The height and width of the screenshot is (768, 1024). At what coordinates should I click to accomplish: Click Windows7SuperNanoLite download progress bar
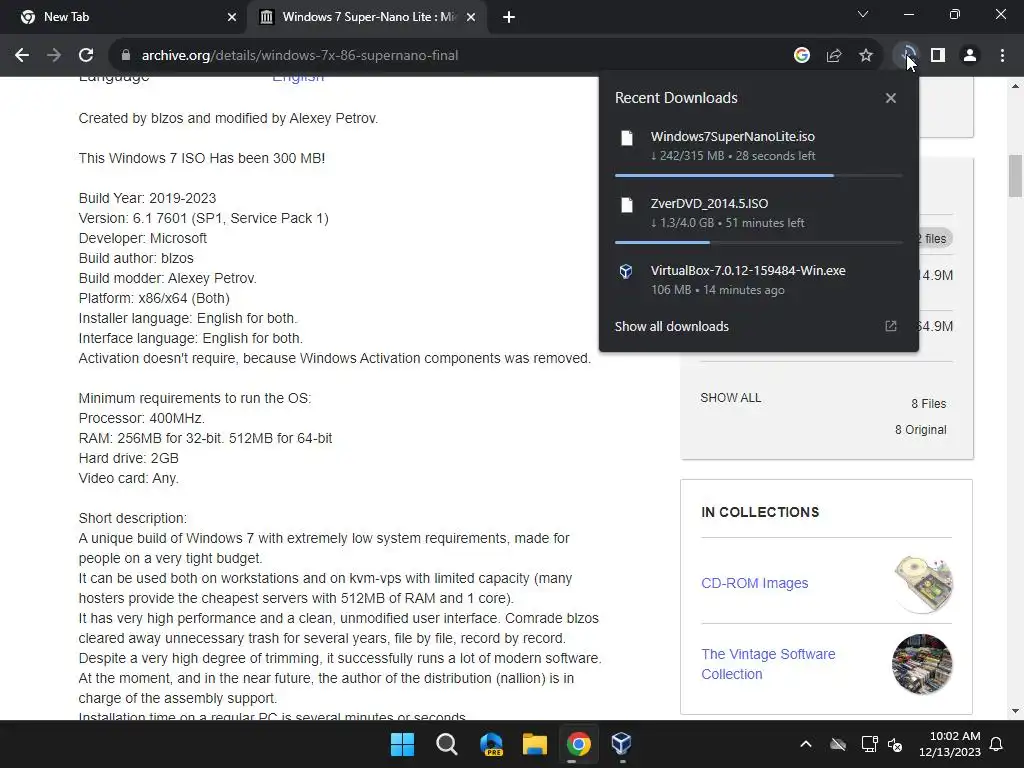pyautogui.click(x=758, y=176)
